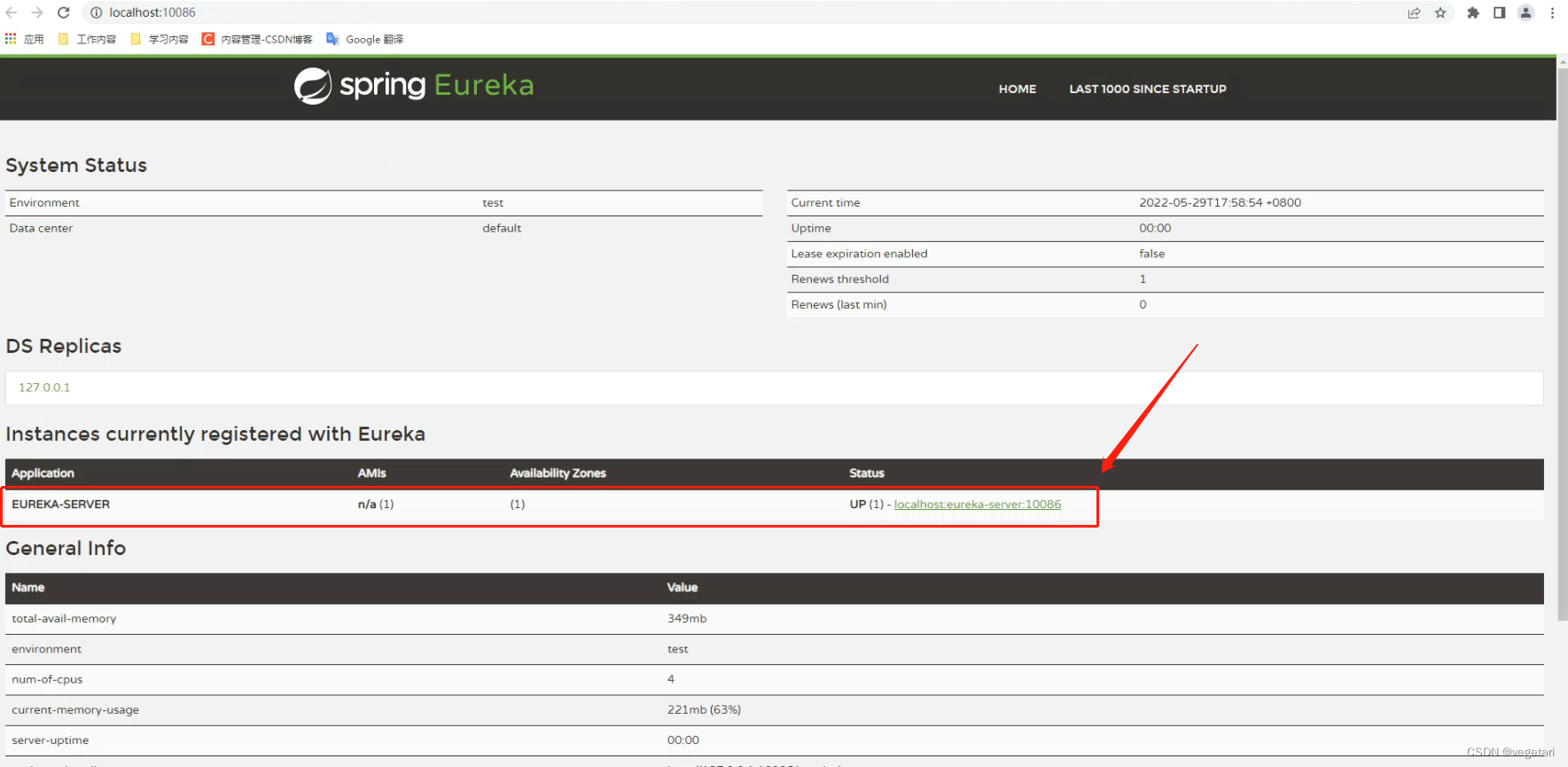Click the Status column header
The image size is (1568, 767).
point(867,474)
